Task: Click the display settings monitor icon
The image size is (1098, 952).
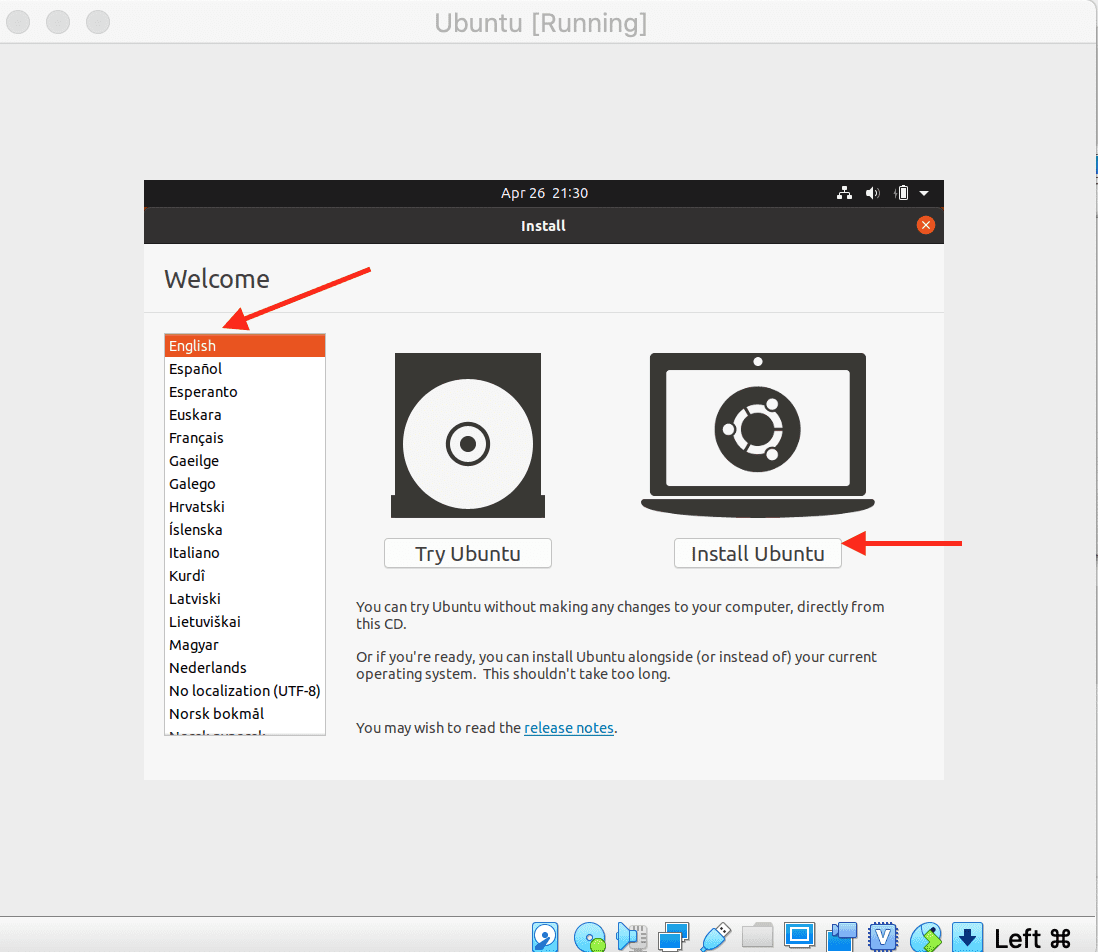Action: (x=799, y=937)
